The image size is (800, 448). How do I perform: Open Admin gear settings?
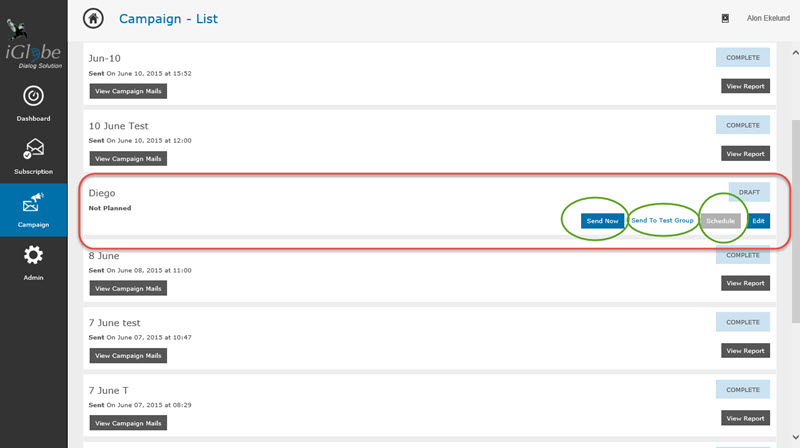[x=33, y=255]
